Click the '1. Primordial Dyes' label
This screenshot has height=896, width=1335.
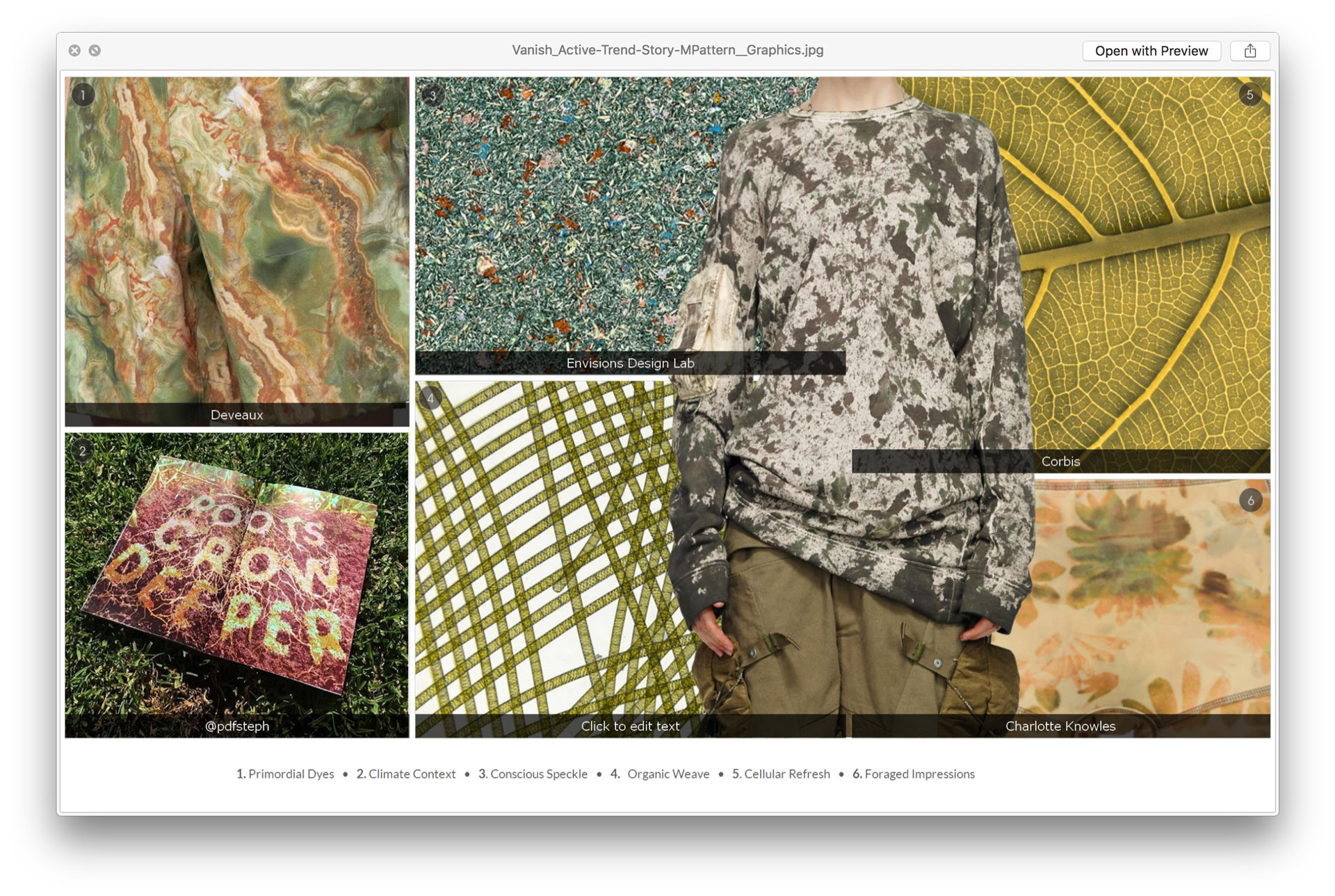[x=285, y=774]
